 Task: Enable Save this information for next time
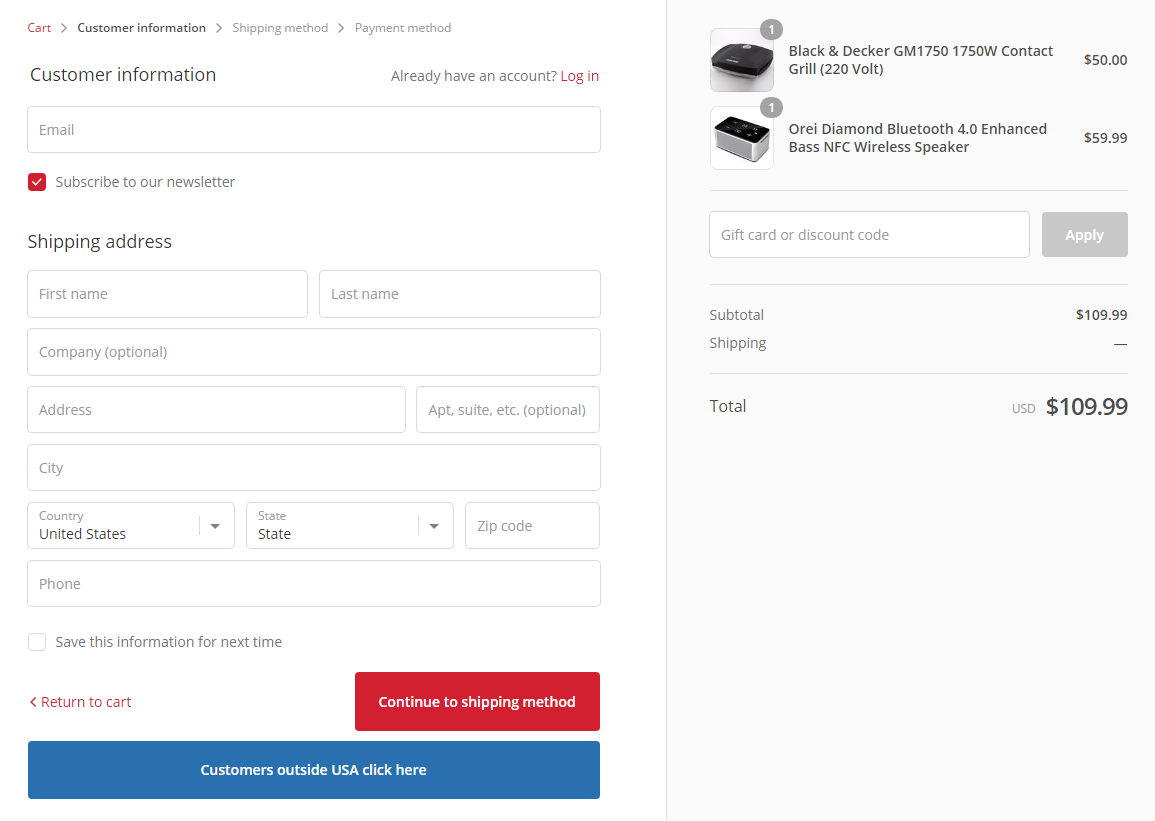click(37, 642)
